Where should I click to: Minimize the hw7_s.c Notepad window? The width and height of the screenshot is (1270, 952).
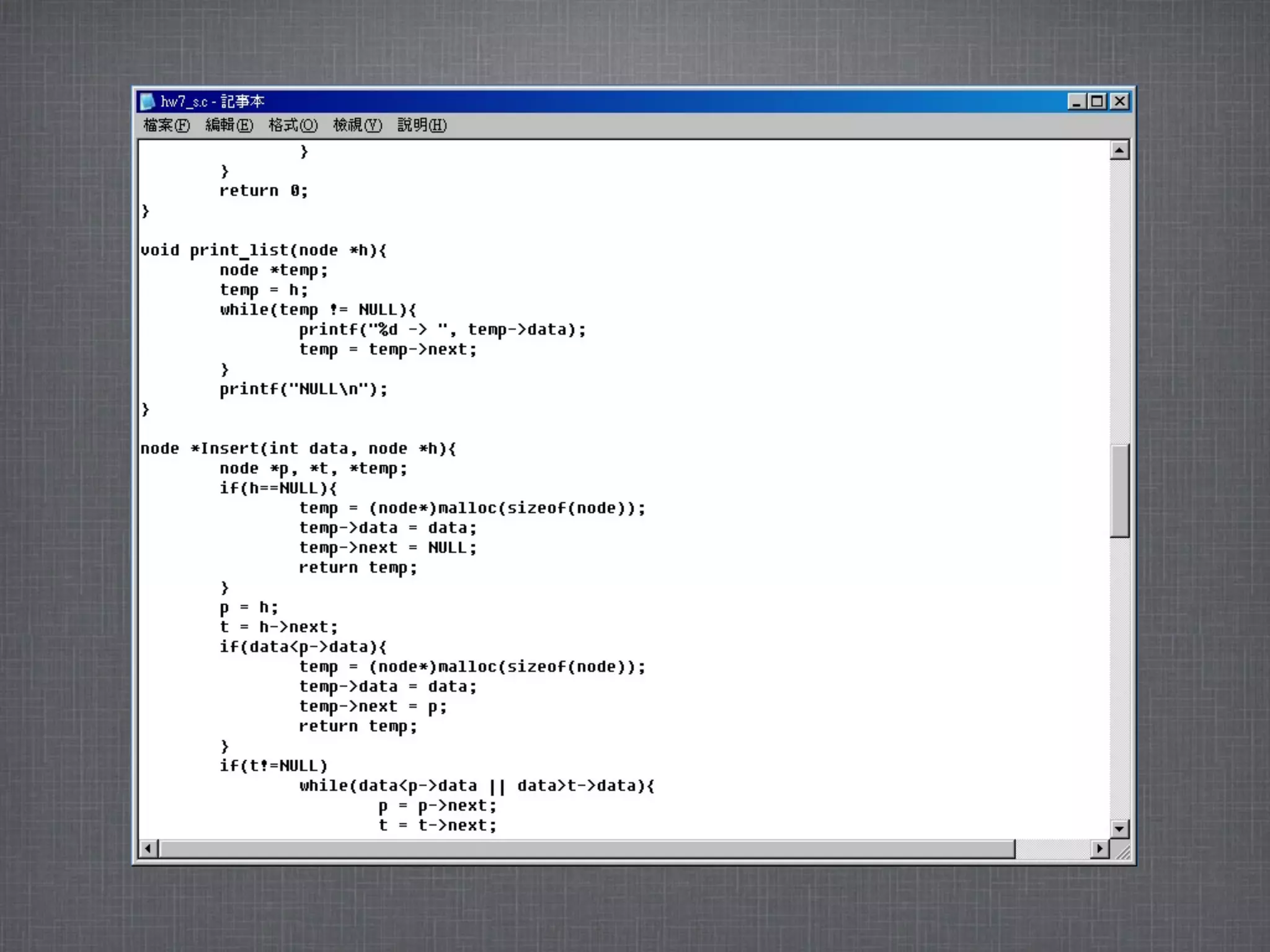(x=1076, y=102)
